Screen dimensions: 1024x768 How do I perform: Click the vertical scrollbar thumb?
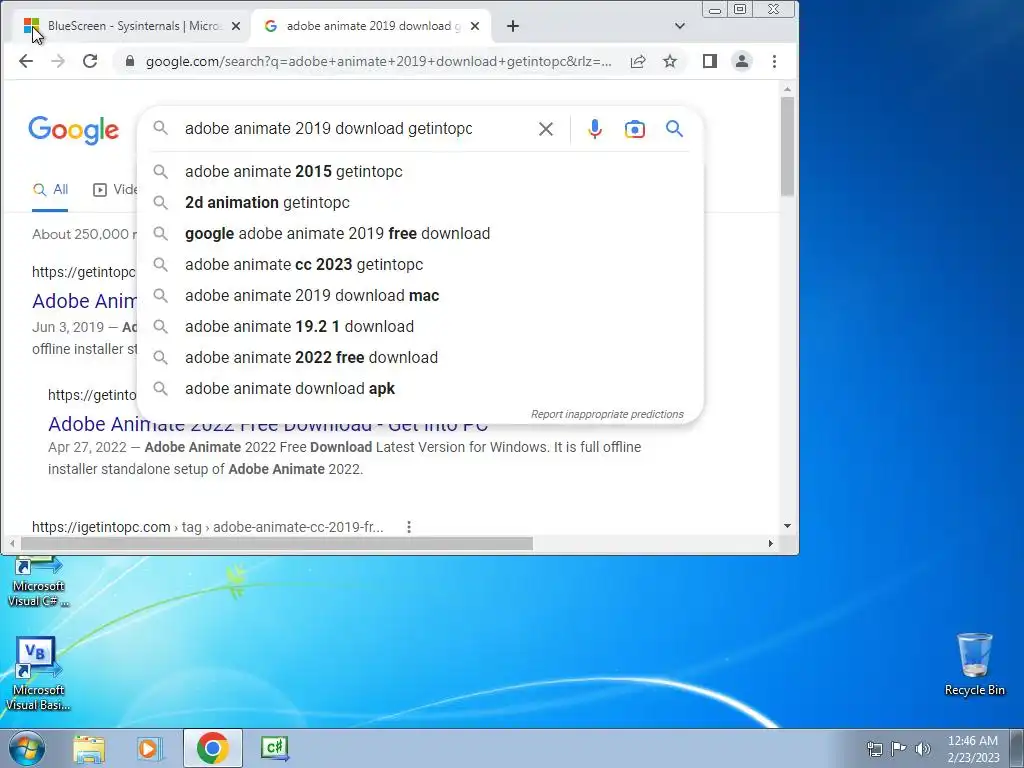click(787, 146)
